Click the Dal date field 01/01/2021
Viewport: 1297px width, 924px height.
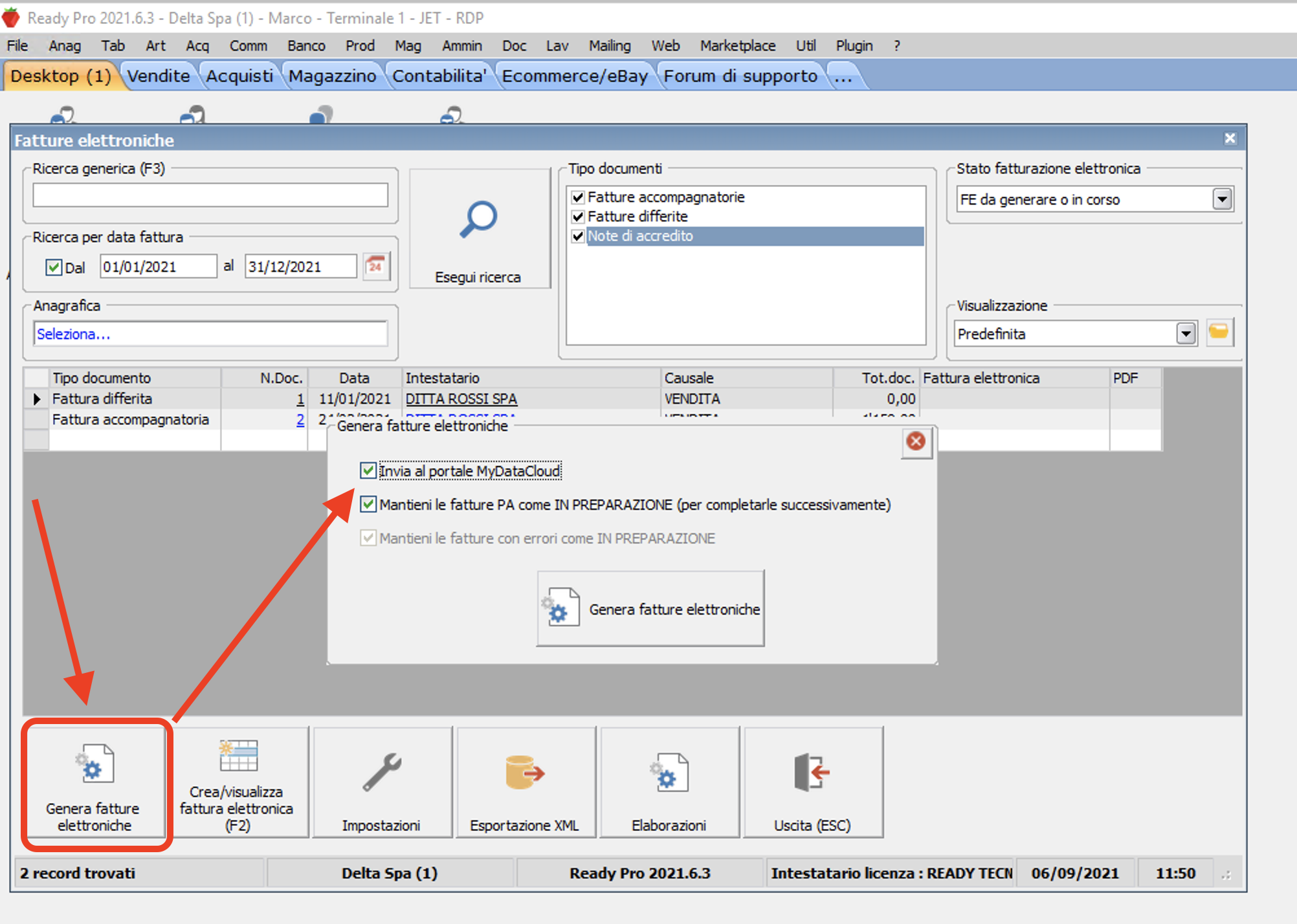[158, 266]
